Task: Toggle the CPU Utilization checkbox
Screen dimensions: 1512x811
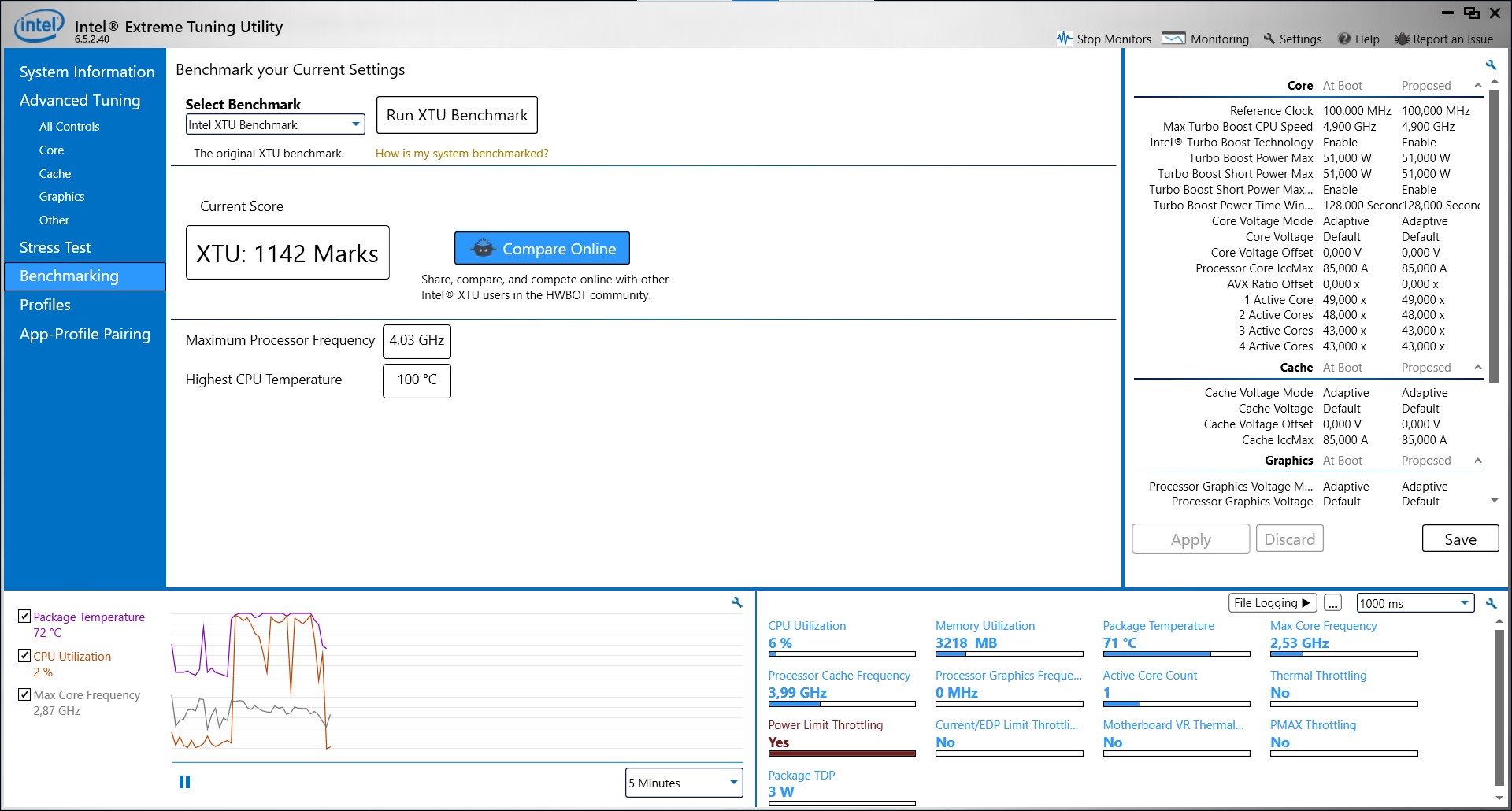Action: (x=24, y=655)
